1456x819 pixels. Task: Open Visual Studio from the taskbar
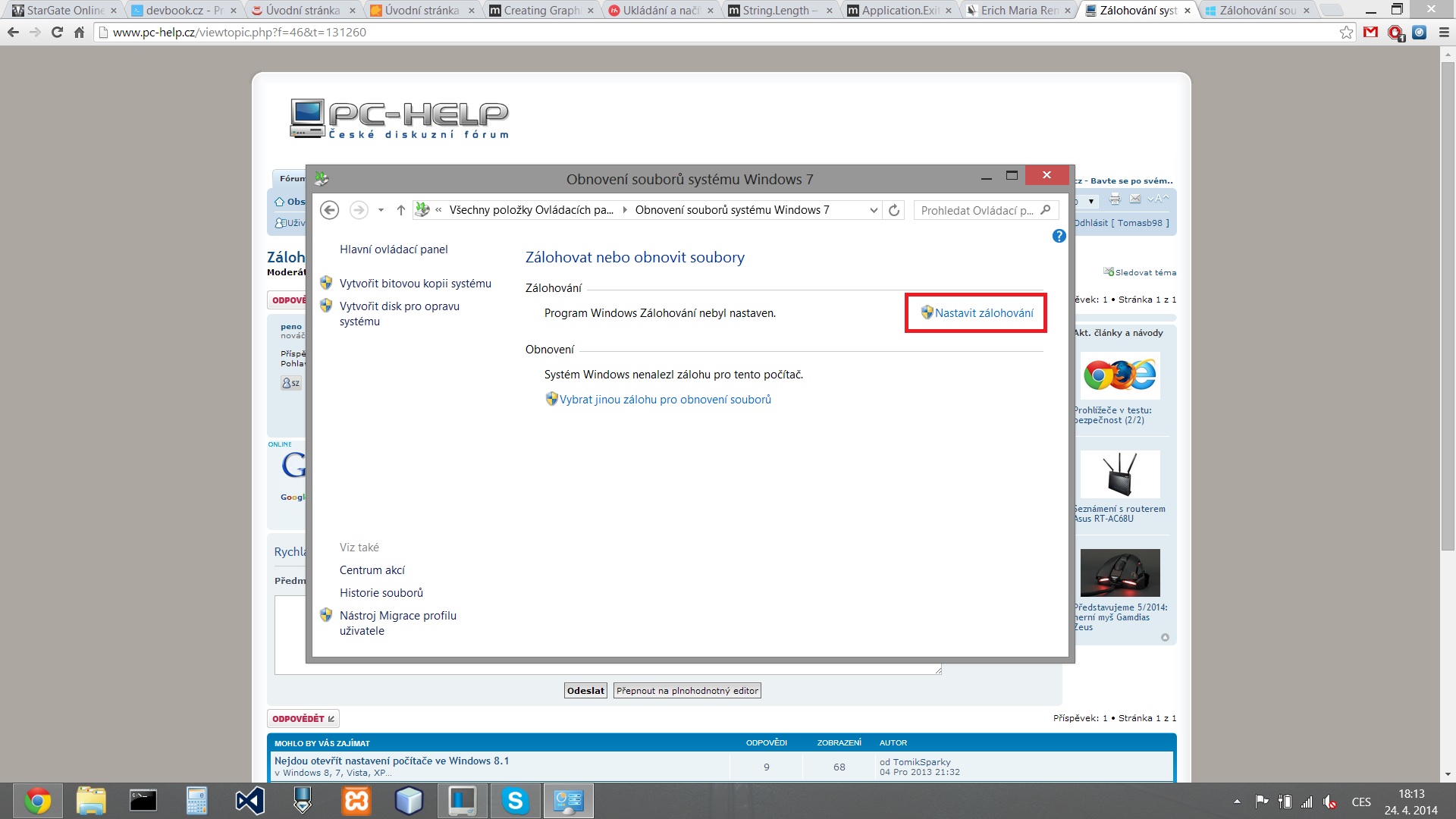[x=249, y=801]
